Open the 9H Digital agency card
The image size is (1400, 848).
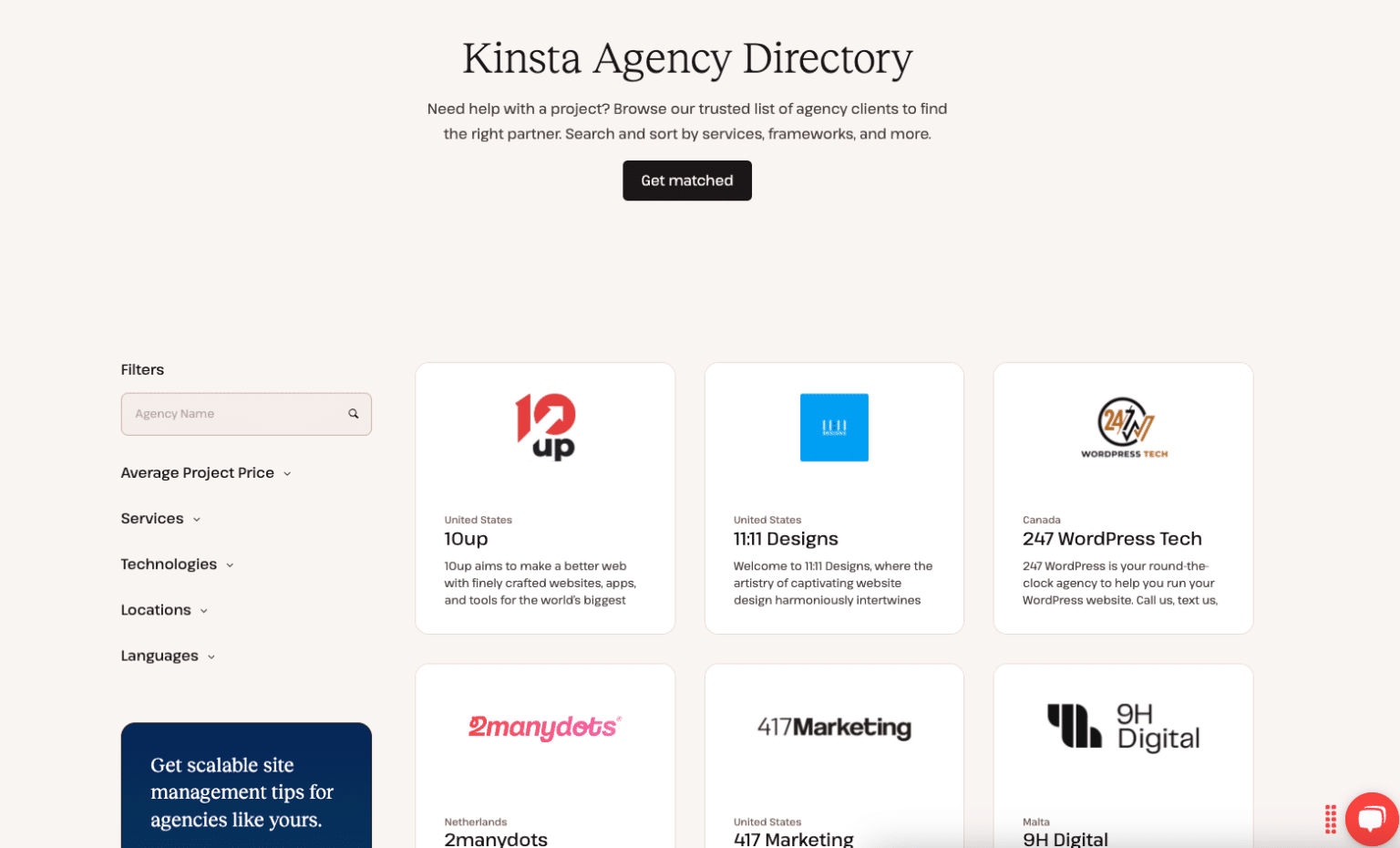click(1122, 757)
